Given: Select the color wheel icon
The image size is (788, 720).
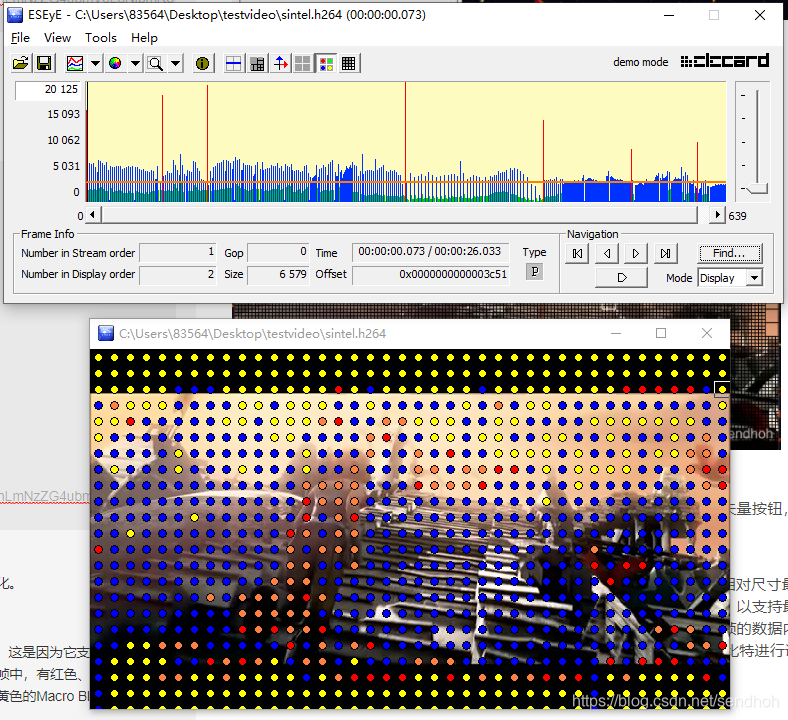Looking at the screenshot, I should click(115, 63).
